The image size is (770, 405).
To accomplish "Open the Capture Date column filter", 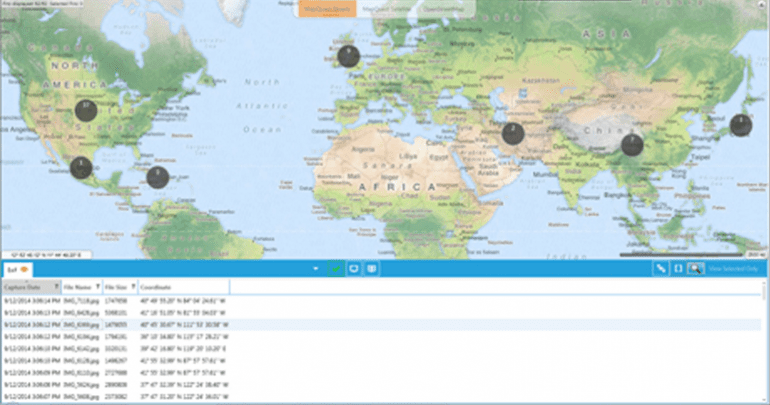I will [x=54, y=287].
